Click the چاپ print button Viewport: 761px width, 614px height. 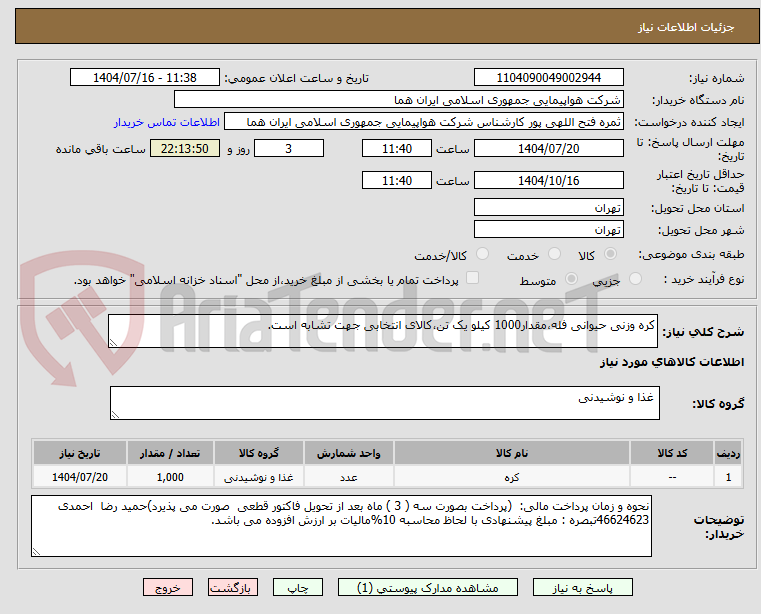[x=298, y=587]
